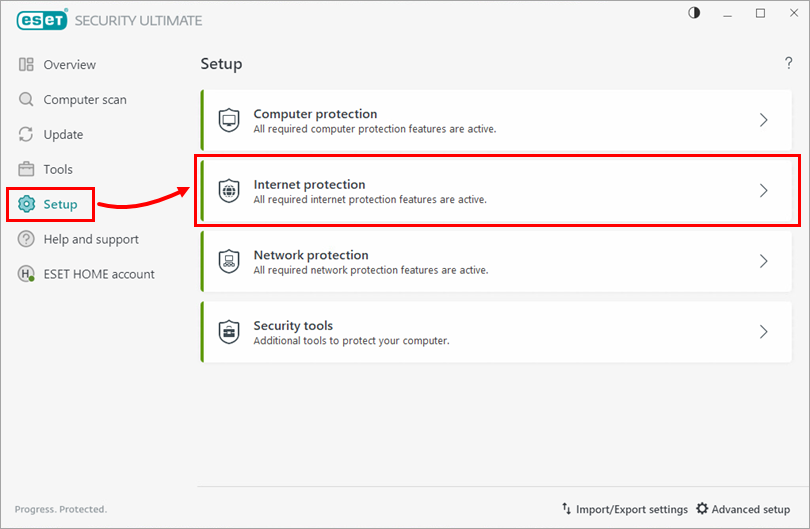Open ESET HOME account page

pos(98,274)
